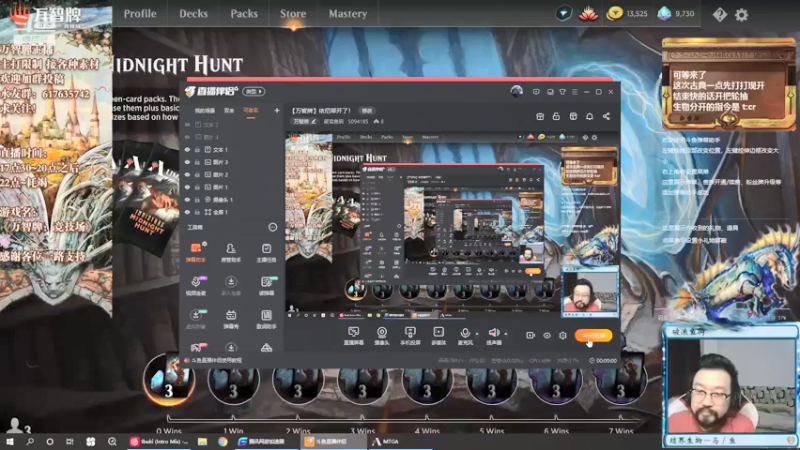
Task: Open the MTGA Decks tab
Action: coord(193,14)
